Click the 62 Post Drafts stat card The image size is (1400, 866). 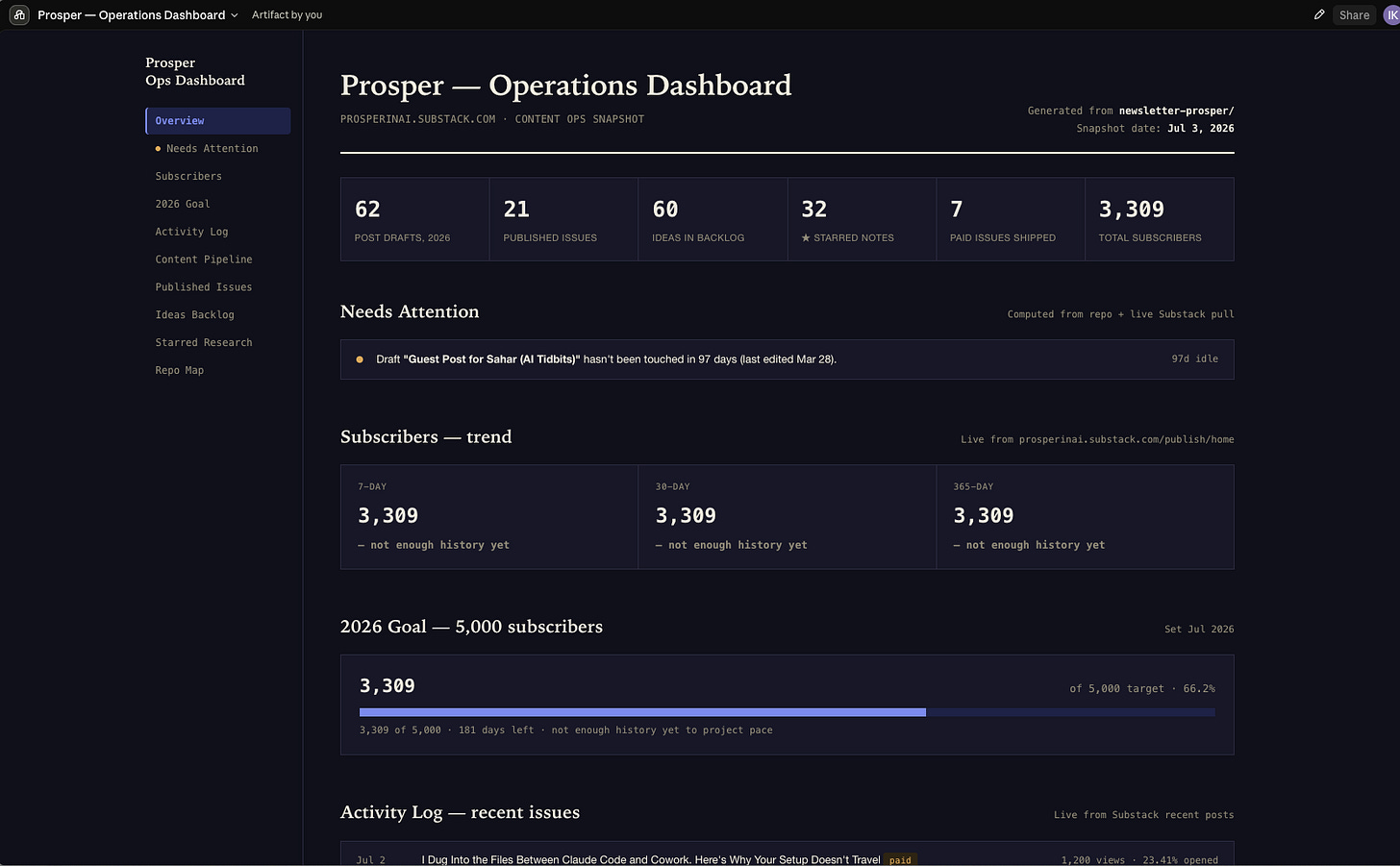[415, 219]
